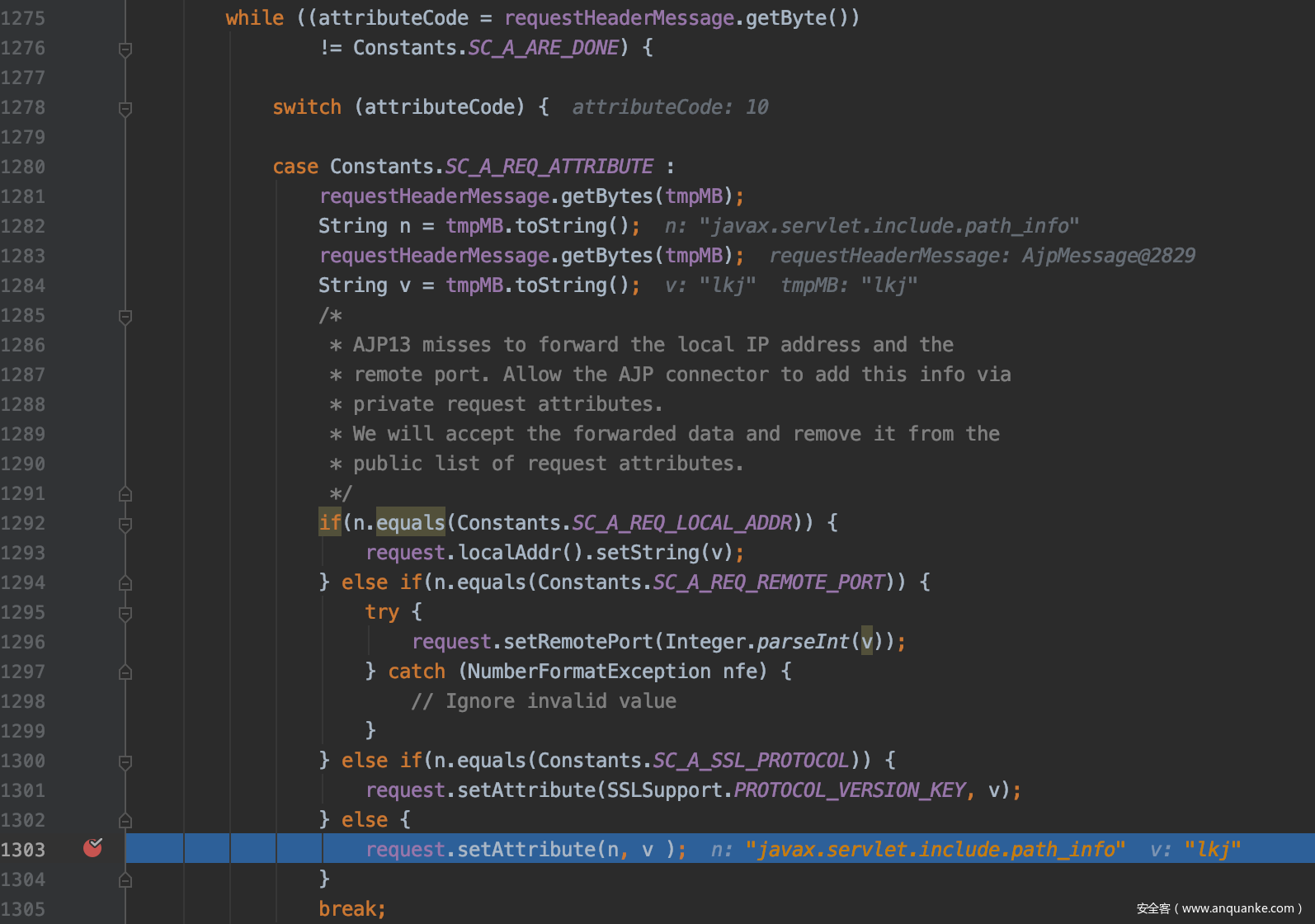Image resolution: width=1315 pixels, height=924 pixels.
Task: Click the highlighted equals method on line 1292
Action: [410, 523]
